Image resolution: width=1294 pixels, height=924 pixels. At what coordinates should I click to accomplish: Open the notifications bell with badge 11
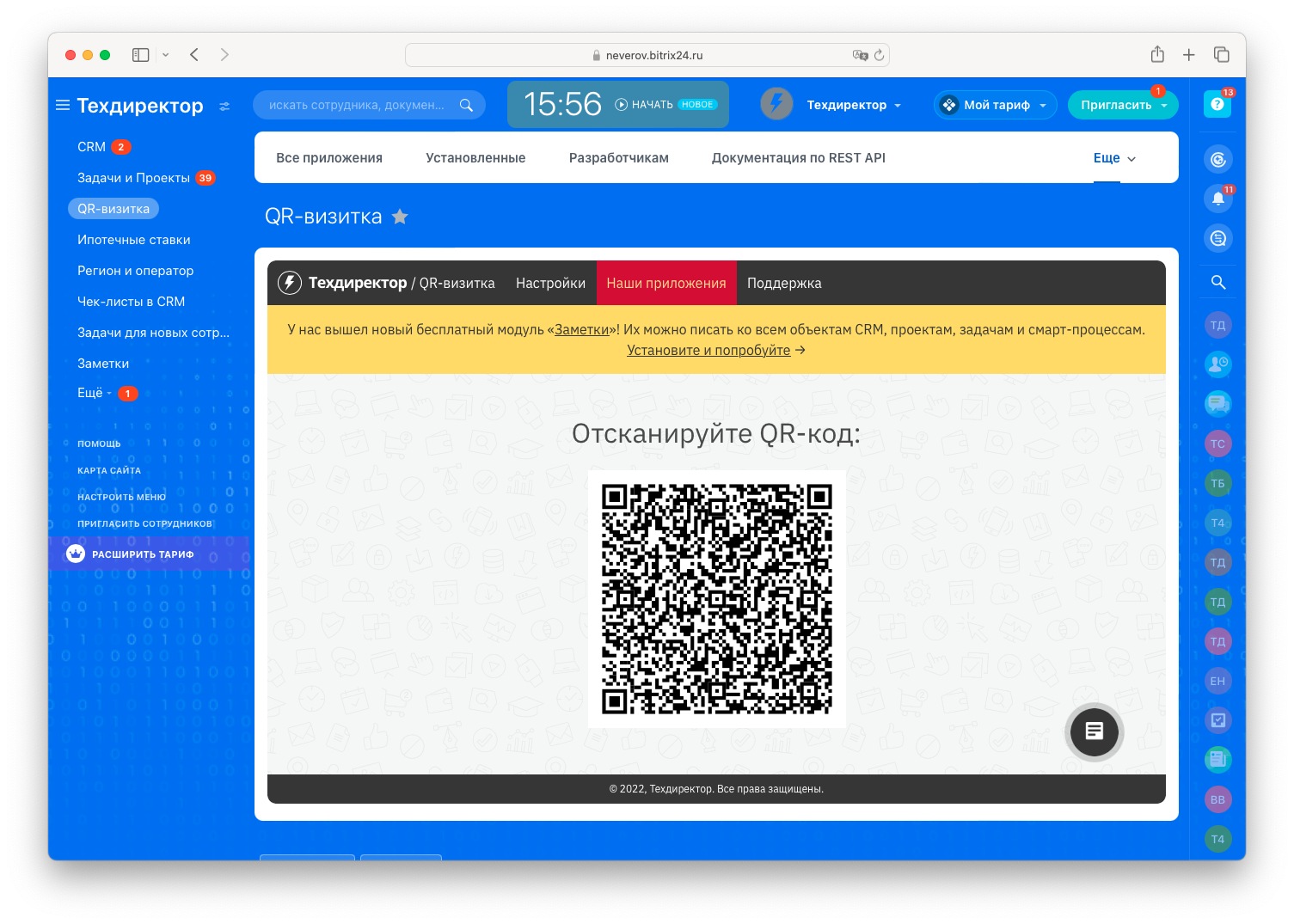1217,199
